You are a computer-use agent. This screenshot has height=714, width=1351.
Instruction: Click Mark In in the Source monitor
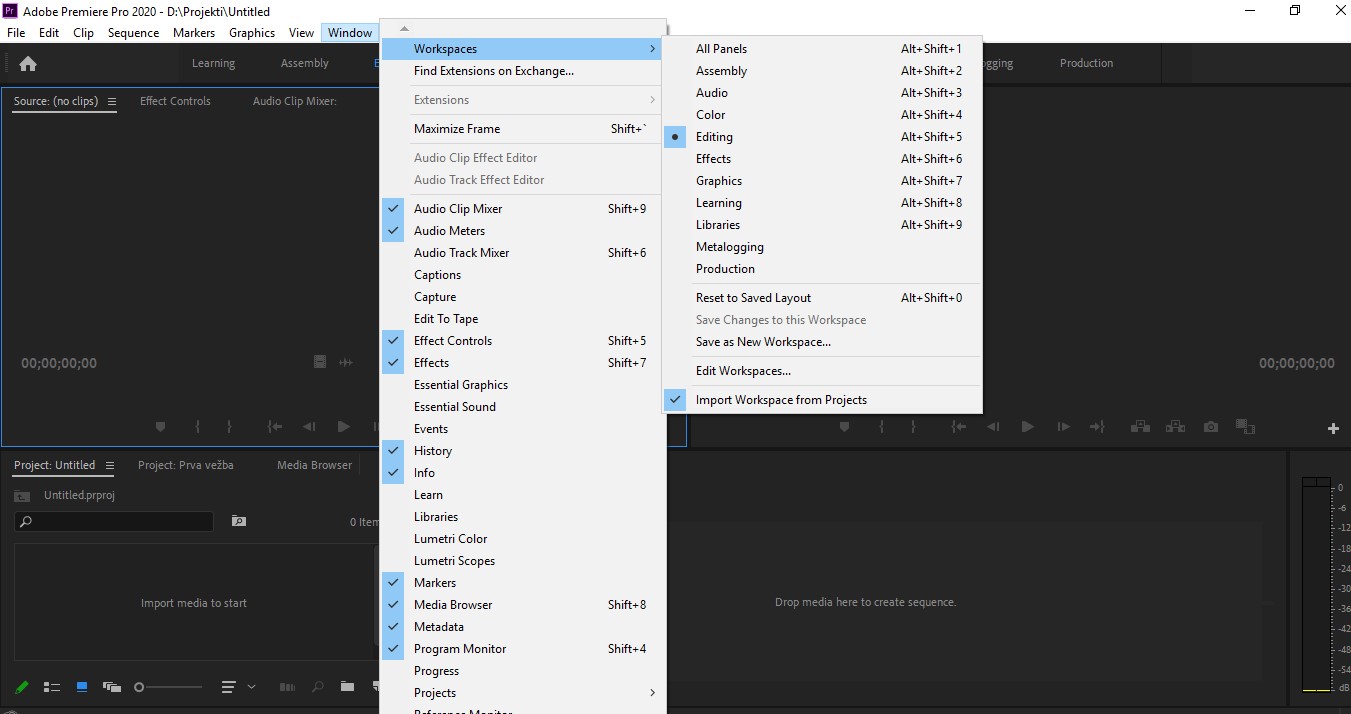[198, 427]
